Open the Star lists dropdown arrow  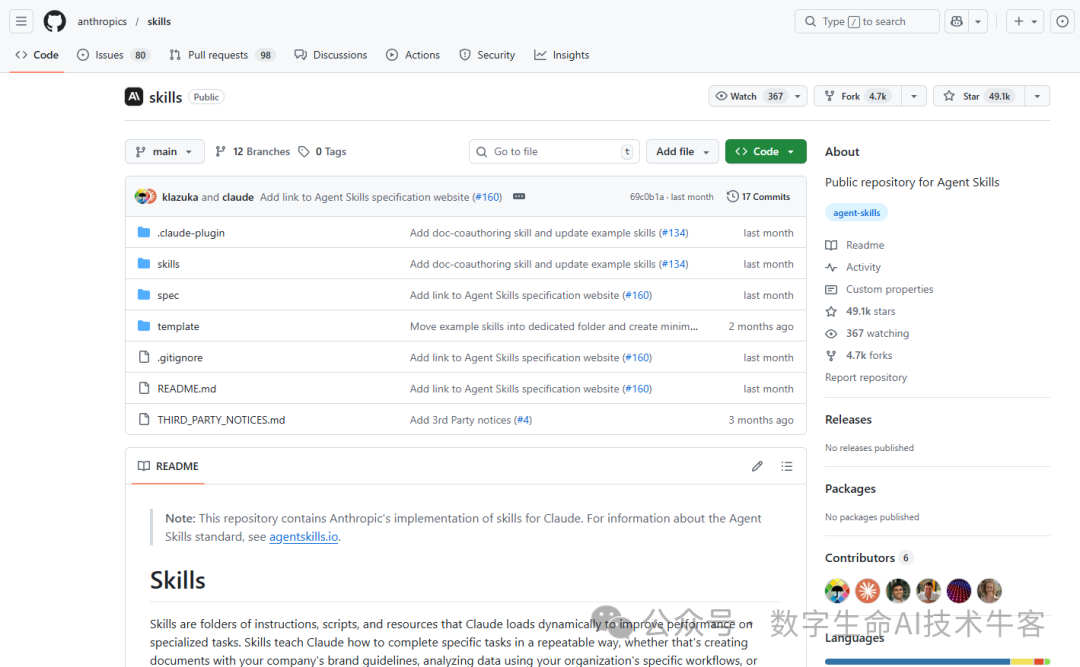tap(1037, 96)
